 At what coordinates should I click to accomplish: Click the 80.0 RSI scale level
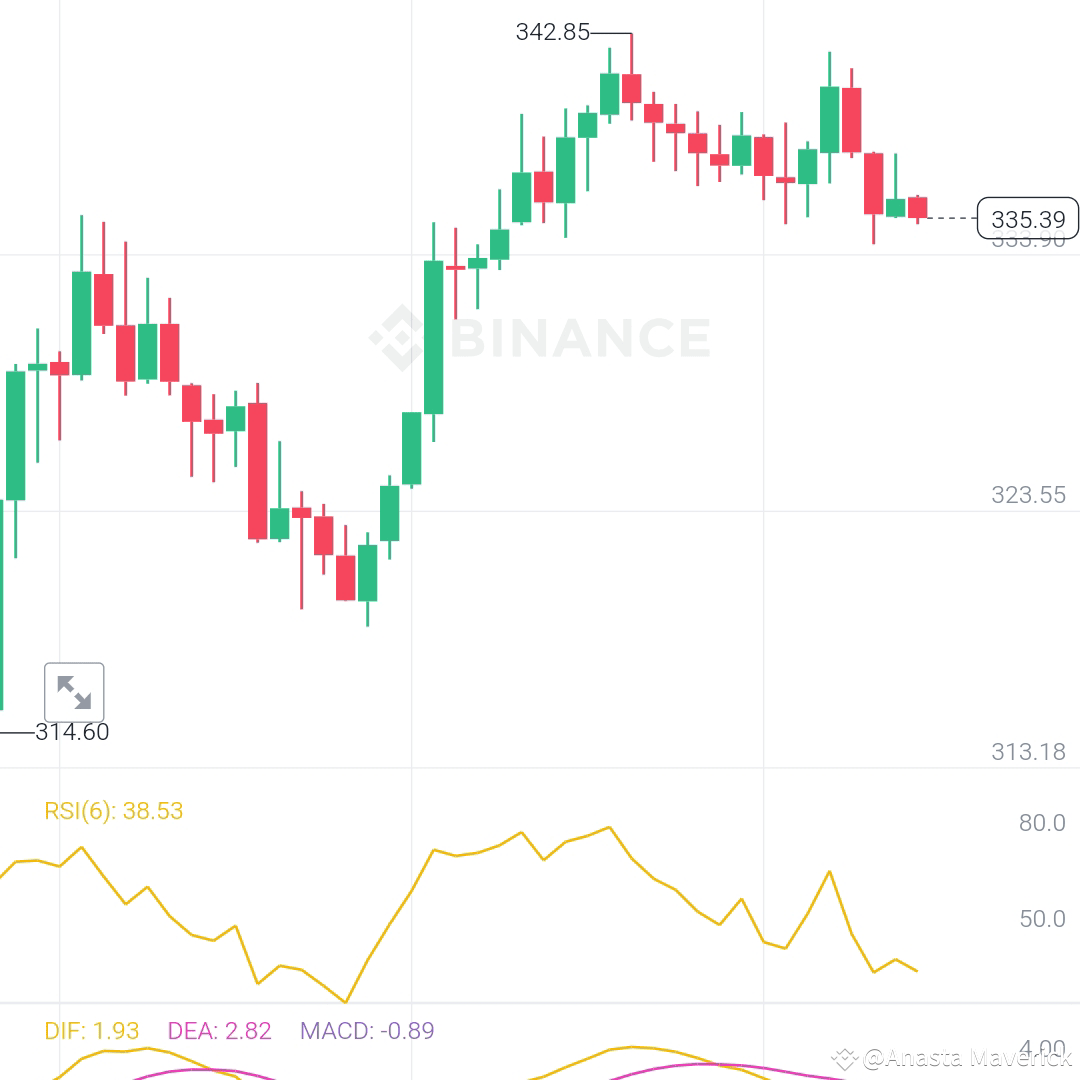1040,824
